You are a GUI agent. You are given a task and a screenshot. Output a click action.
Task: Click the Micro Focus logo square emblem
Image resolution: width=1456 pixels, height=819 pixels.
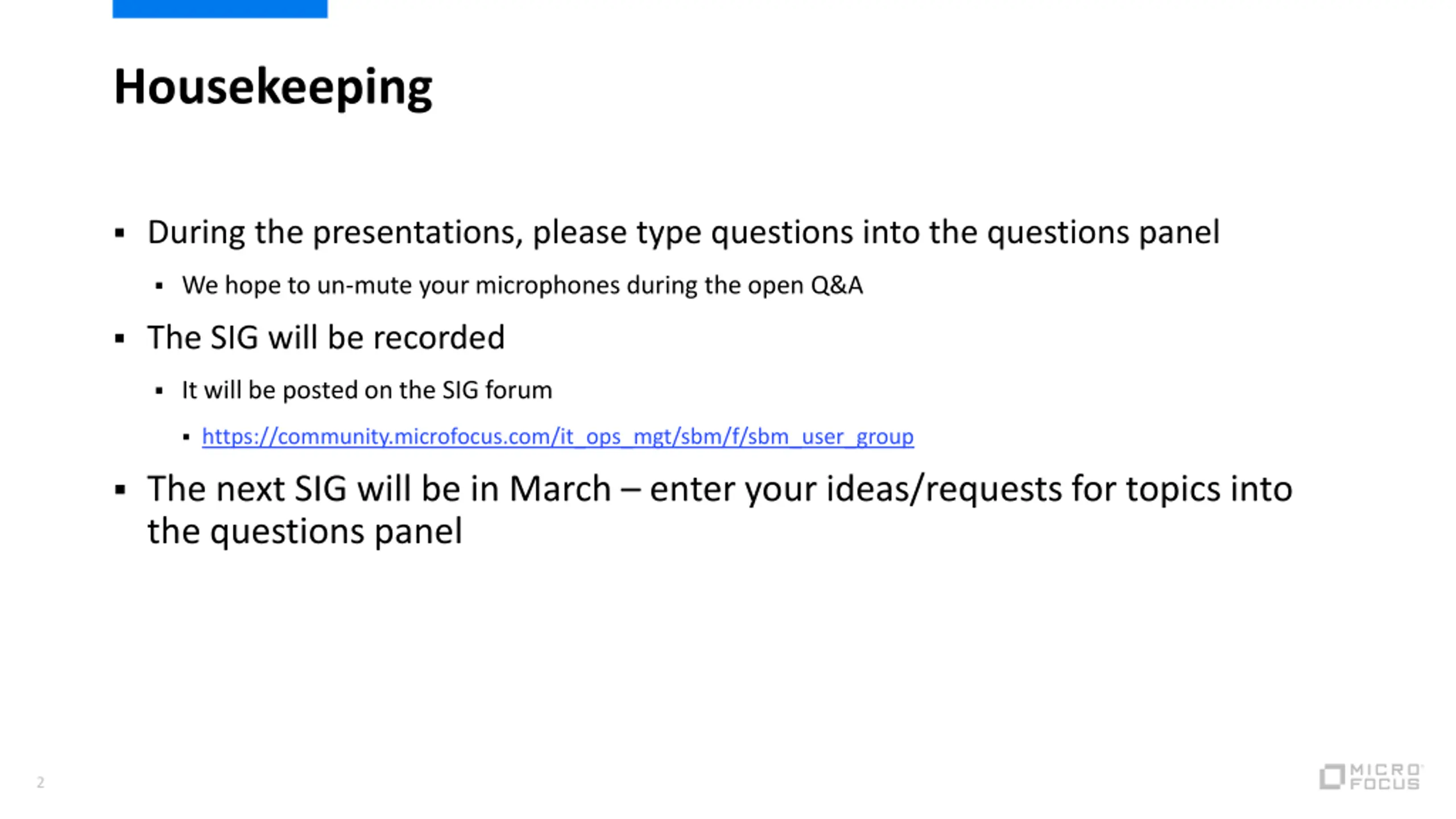1332,777
